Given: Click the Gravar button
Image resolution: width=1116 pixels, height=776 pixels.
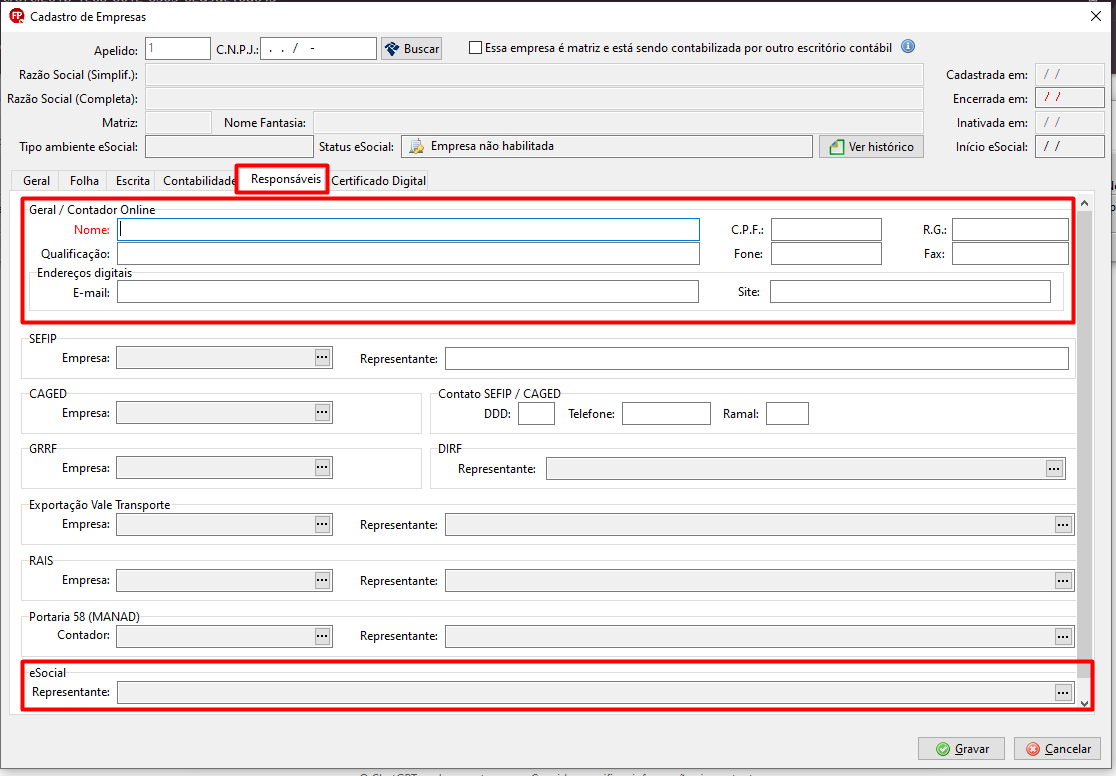Looking at the screenshot, I should [961, 749].
